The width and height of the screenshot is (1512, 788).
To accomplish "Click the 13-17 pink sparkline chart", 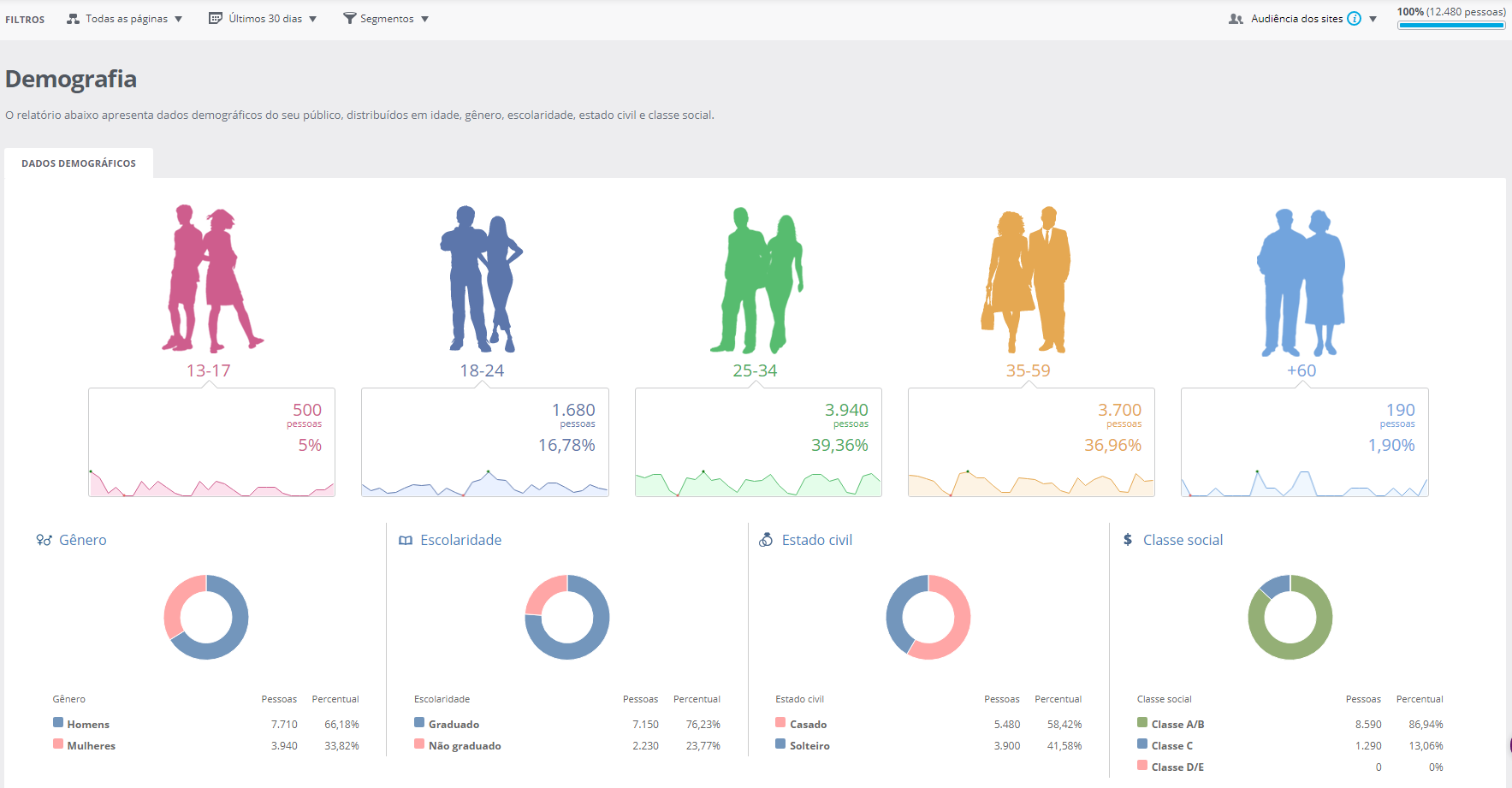I will click(211, 483).
